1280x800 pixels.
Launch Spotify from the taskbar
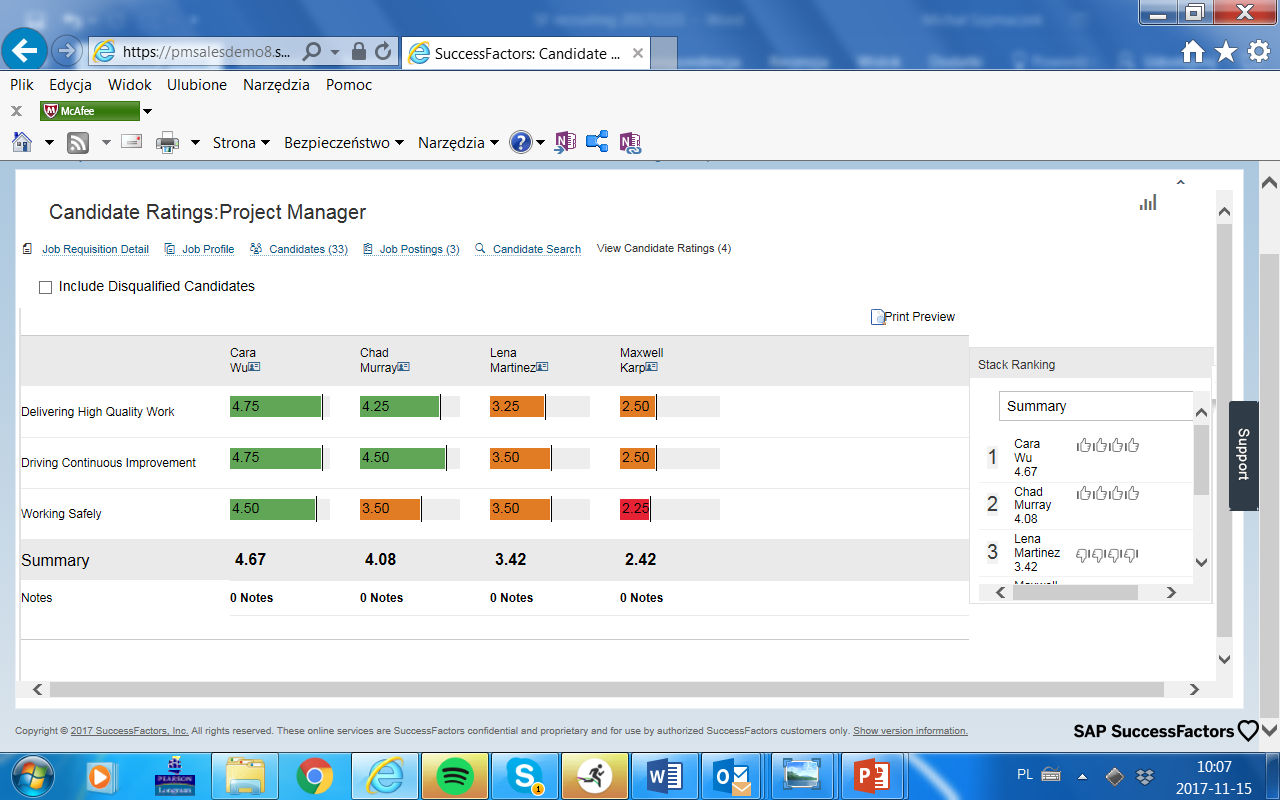point(455,776)
